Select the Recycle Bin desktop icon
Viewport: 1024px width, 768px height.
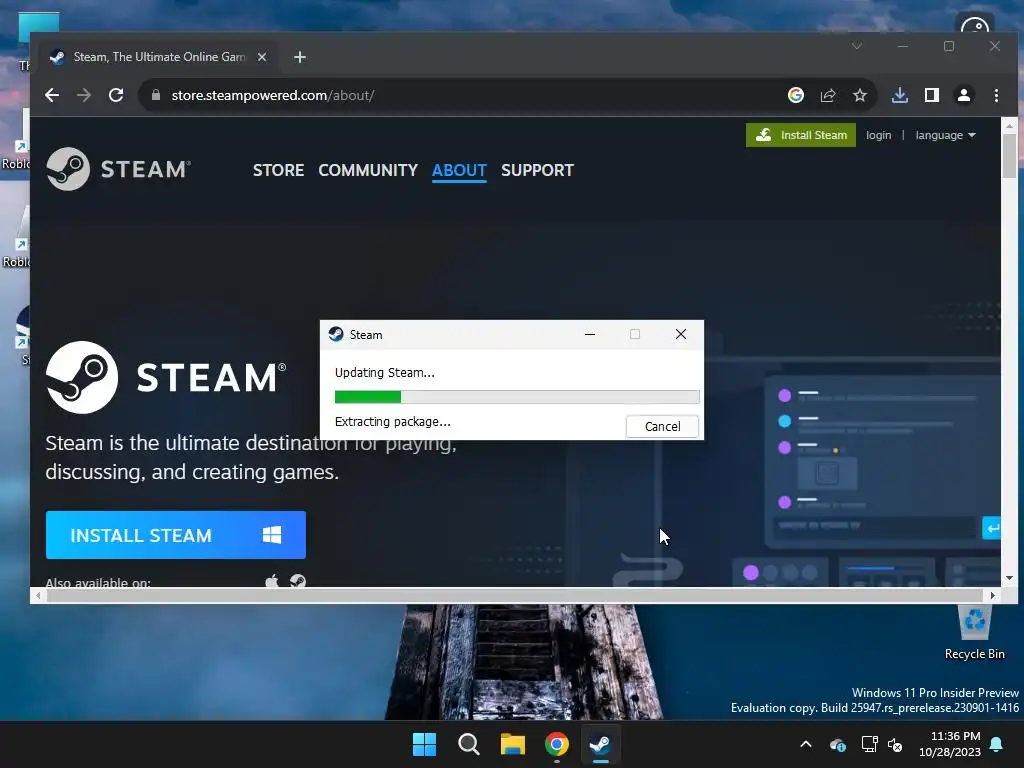pos(974,632)
